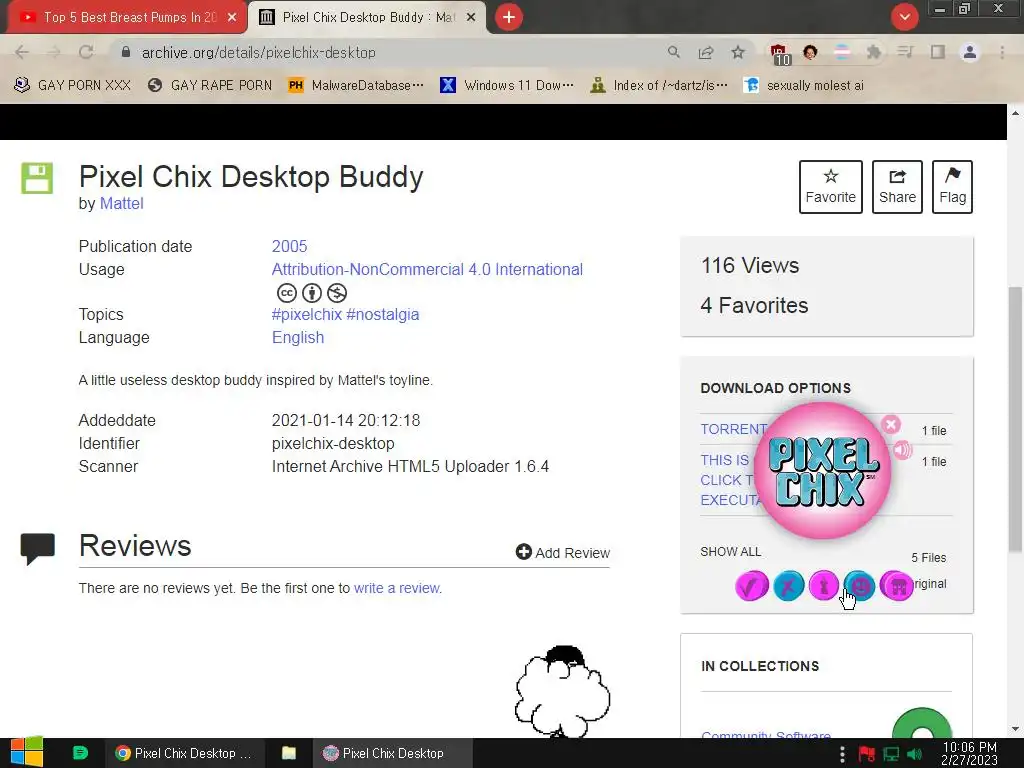Click the page vertical scrollbar thumb
This screenshot has width=1024, height=768.
click(1016, 421)
